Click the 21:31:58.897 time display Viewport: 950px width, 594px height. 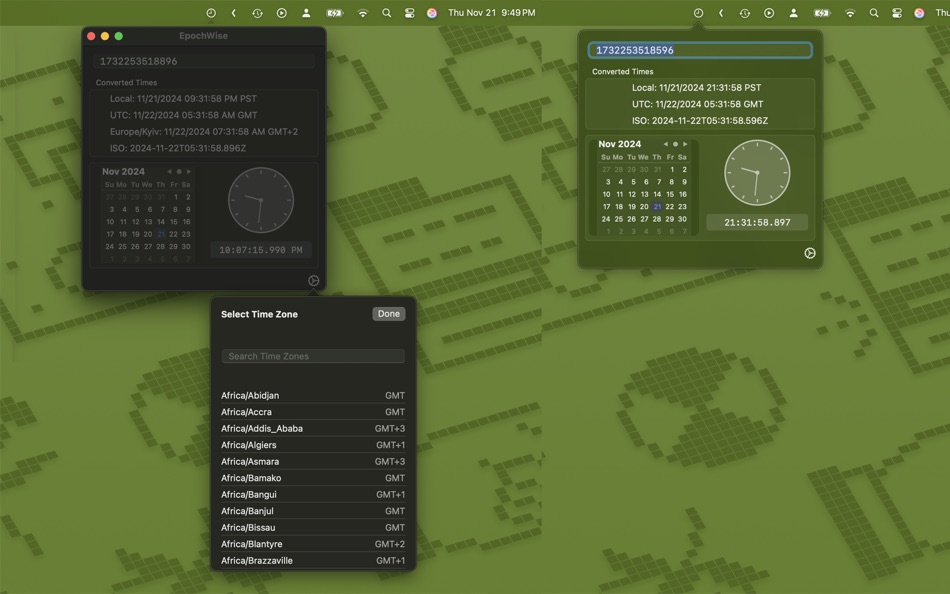[757, 222]
